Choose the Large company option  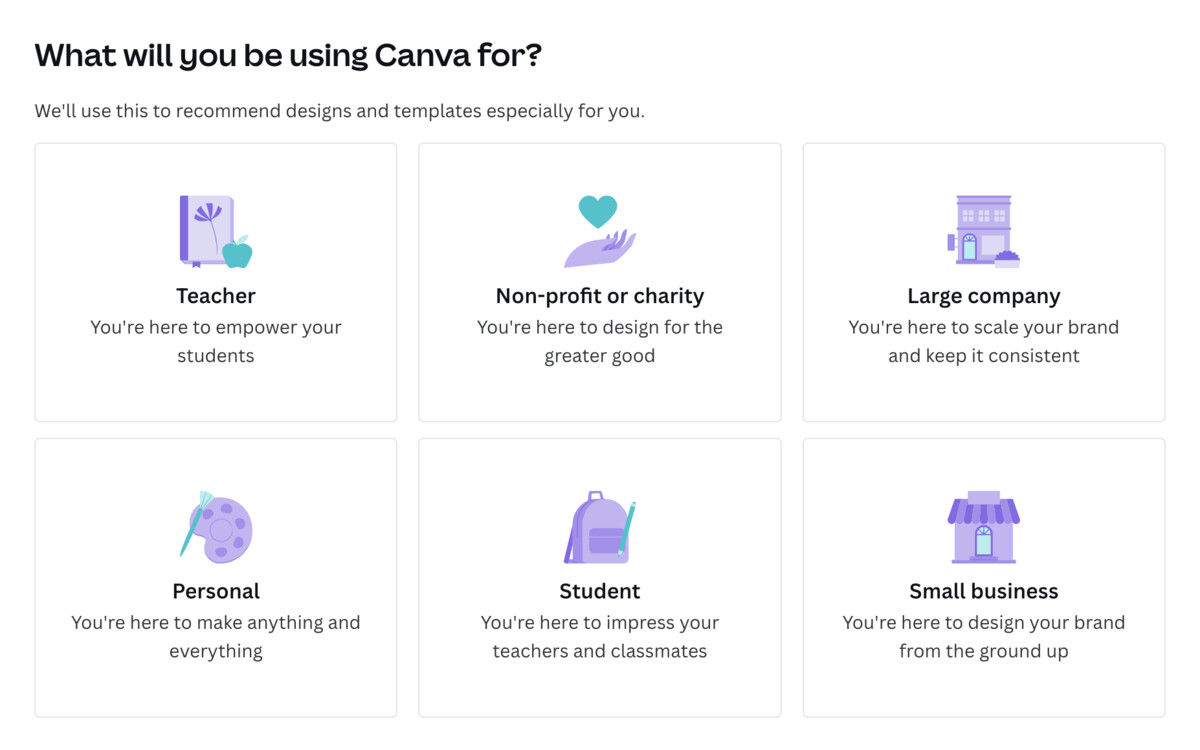983,281
